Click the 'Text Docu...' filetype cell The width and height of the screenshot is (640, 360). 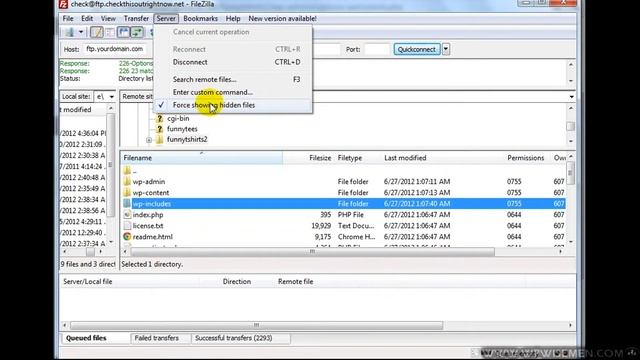(356, 226)
